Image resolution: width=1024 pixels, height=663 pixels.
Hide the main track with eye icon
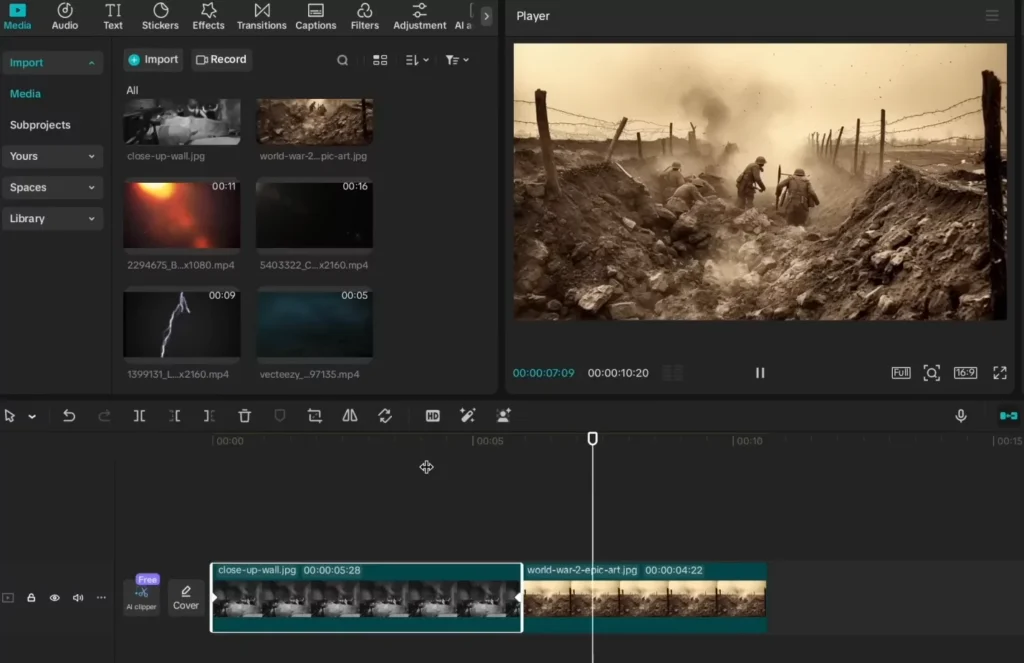click(x=54, y=598)
